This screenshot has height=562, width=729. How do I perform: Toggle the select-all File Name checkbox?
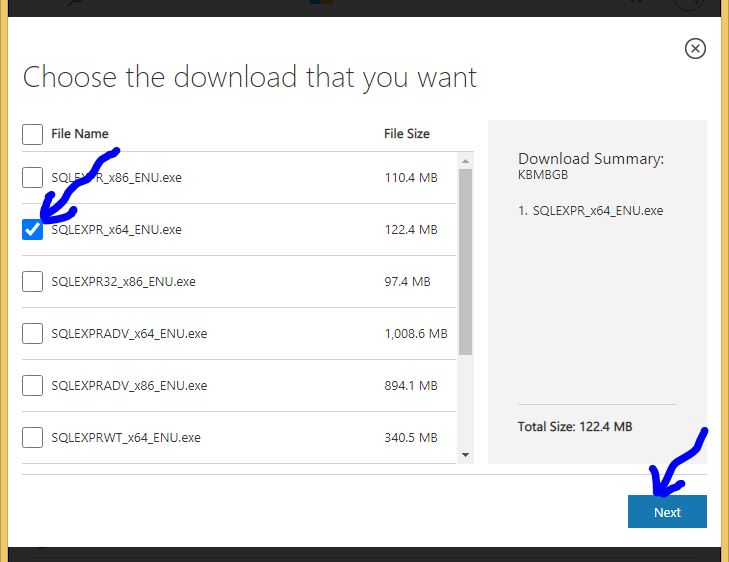click(33, 134)
